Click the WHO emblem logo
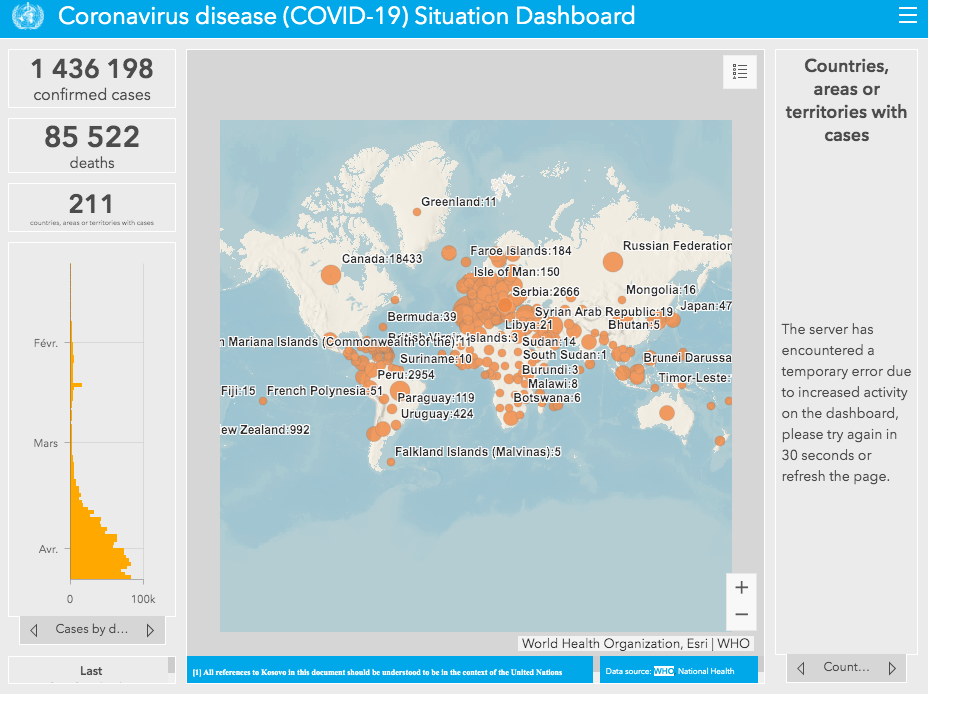The height and width of the screenshot is (701, 962). point(27,17)
